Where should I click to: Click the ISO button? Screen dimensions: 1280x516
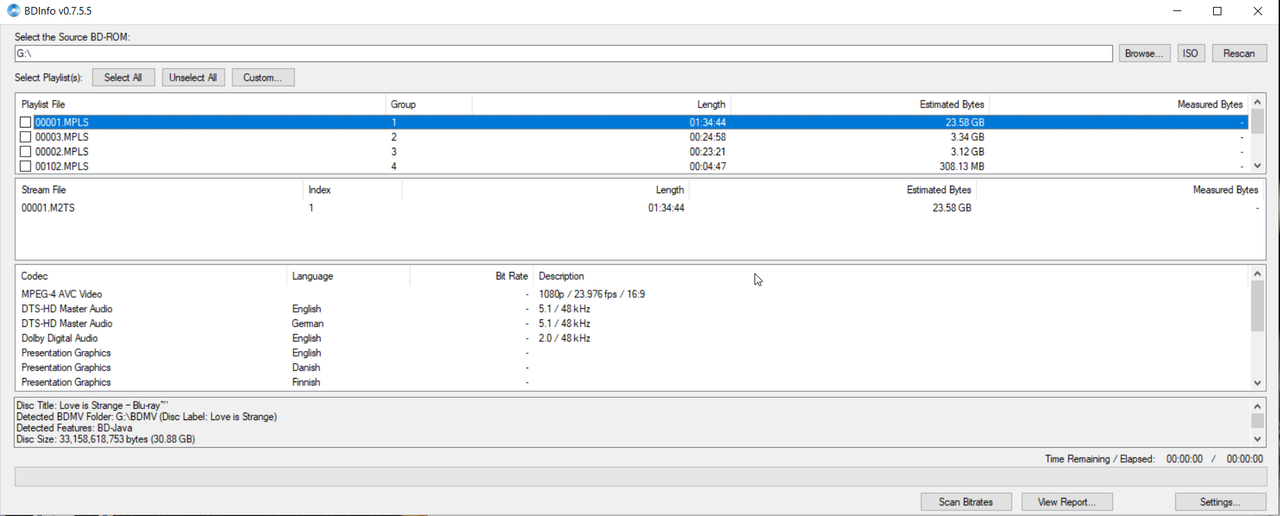click(x=1190, y=53)
